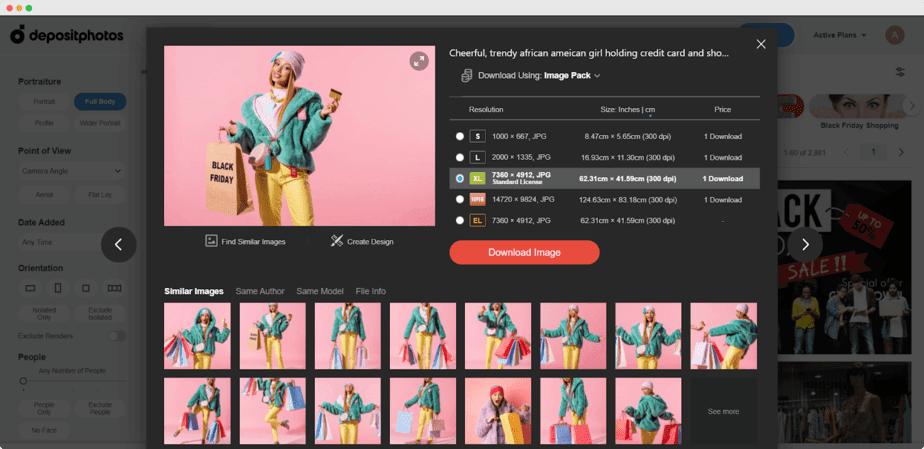Switch size units to Inches

pos(627,110)
